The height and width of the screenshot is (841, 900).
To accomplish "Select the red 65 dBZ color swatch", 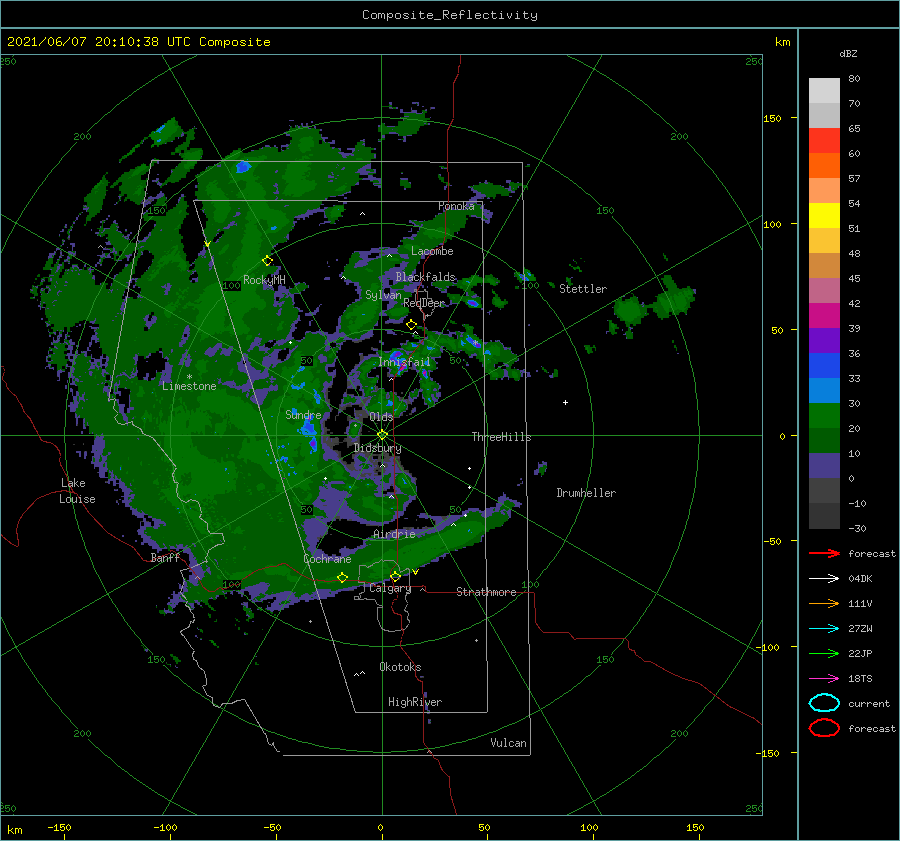I will click(x=824, y=140).
